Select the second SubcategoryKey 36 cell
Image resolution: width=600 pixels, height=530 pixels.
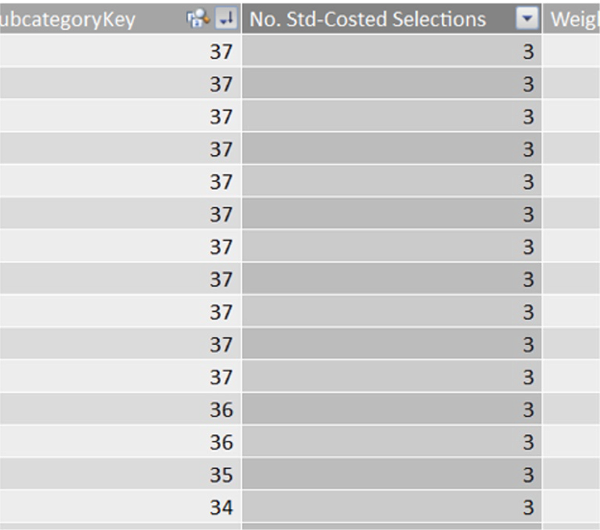120,442
